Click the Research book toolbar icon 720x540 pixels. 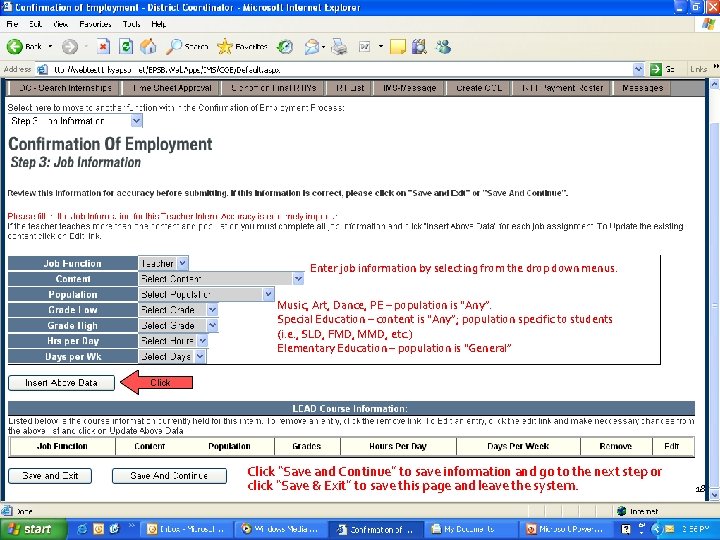pyautogui.click(x=419, y=46)
